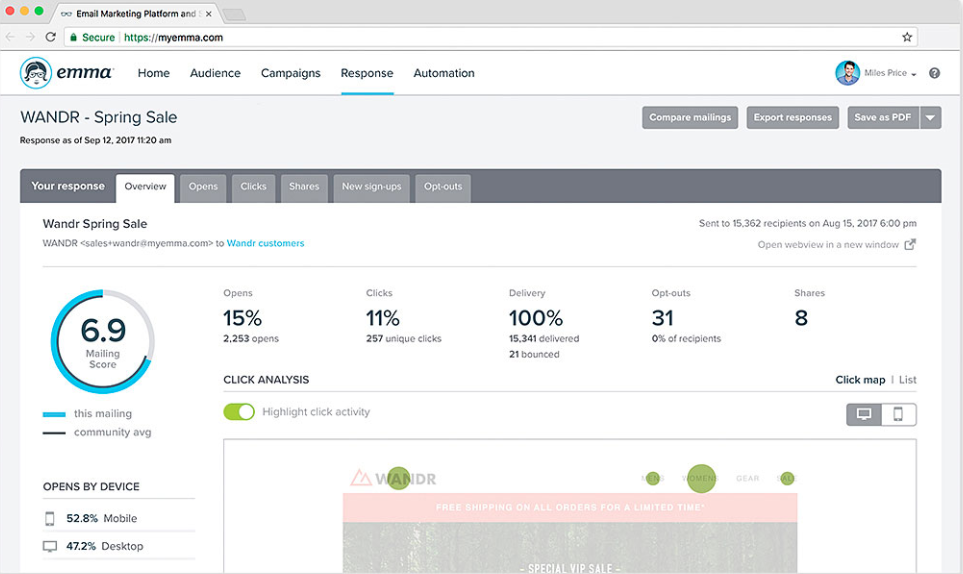Click the 52.8% Mobile row

coord(119,519)
